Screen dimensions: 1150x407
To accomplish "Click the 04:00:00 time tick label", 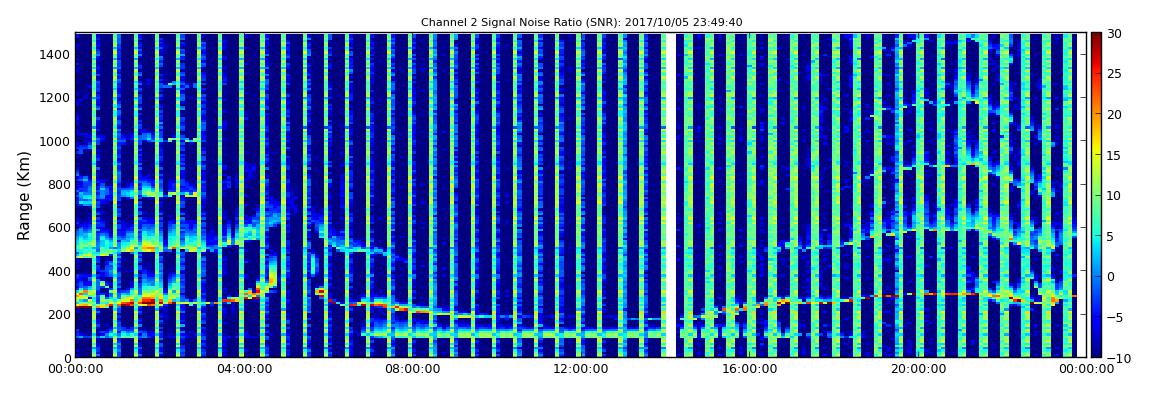I will point(243,370).
